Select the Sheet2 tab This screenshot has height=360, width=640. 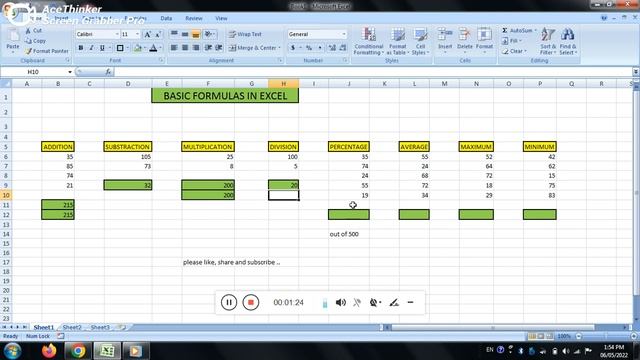click(72, 327)
